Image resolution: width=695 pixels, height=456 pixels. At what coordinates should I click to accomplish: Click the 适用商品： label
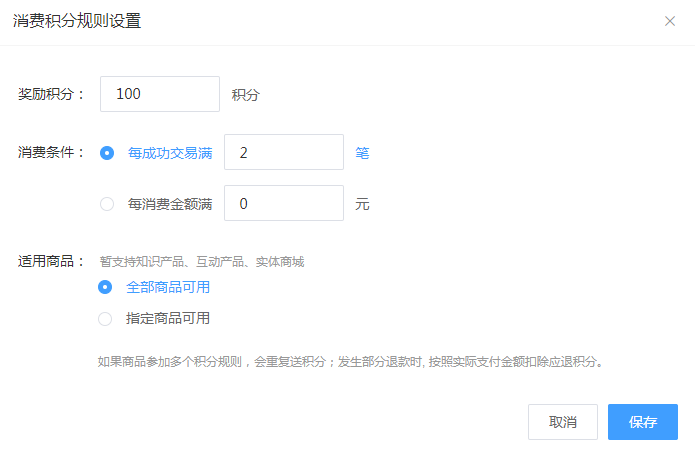[51, 261]
